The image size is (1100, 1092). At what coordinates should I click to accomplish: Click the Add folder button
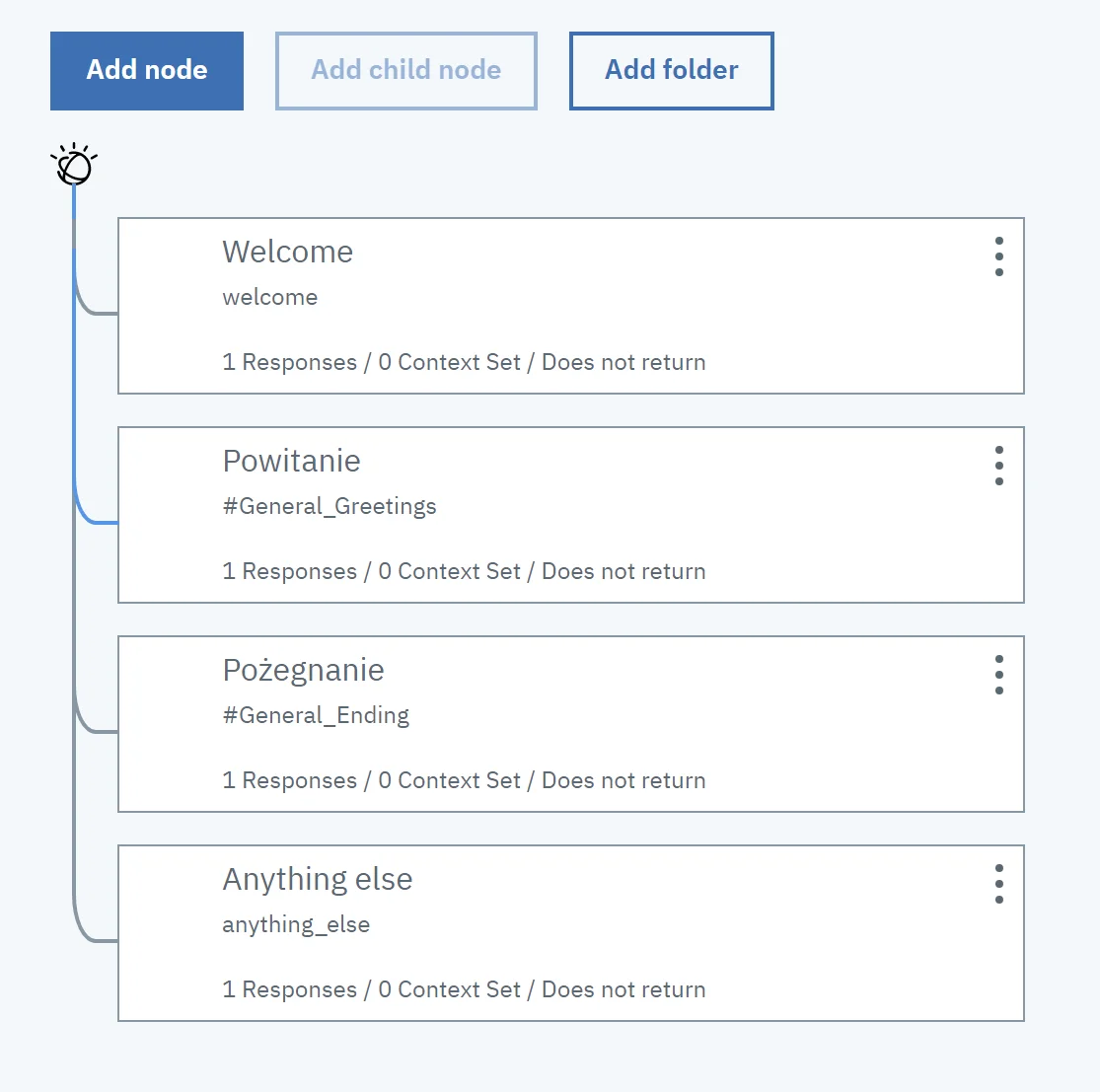coord(672,71)
